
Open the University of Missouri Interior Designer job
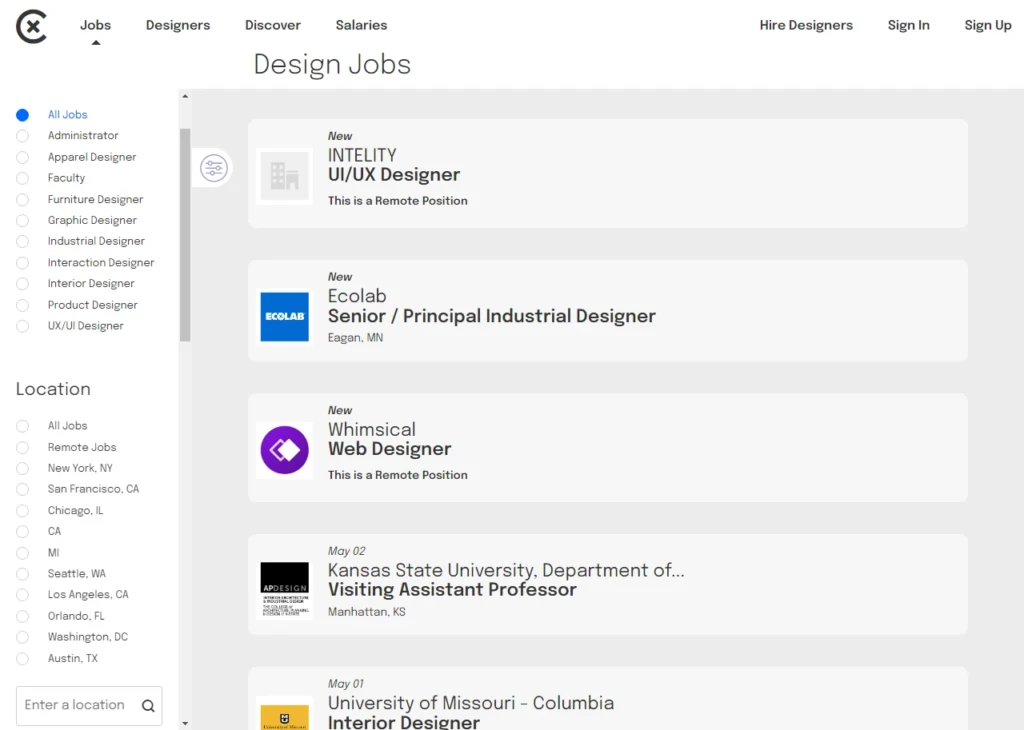(x=607, y=699)
